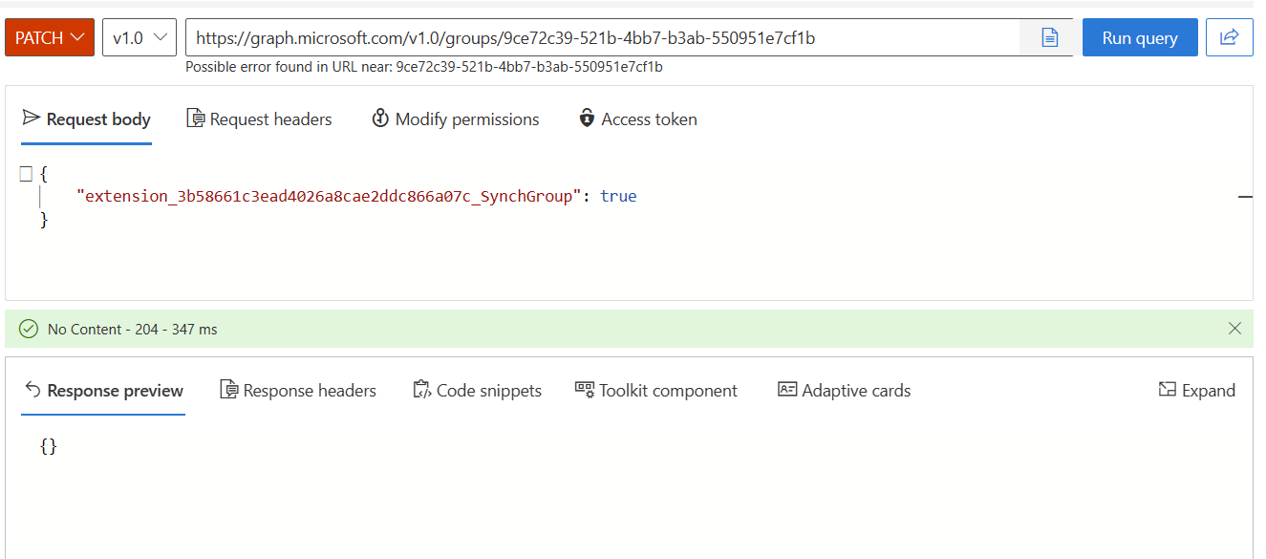Click the Modify permissions shield icon

pyautogui.click(x=380, y=118)
